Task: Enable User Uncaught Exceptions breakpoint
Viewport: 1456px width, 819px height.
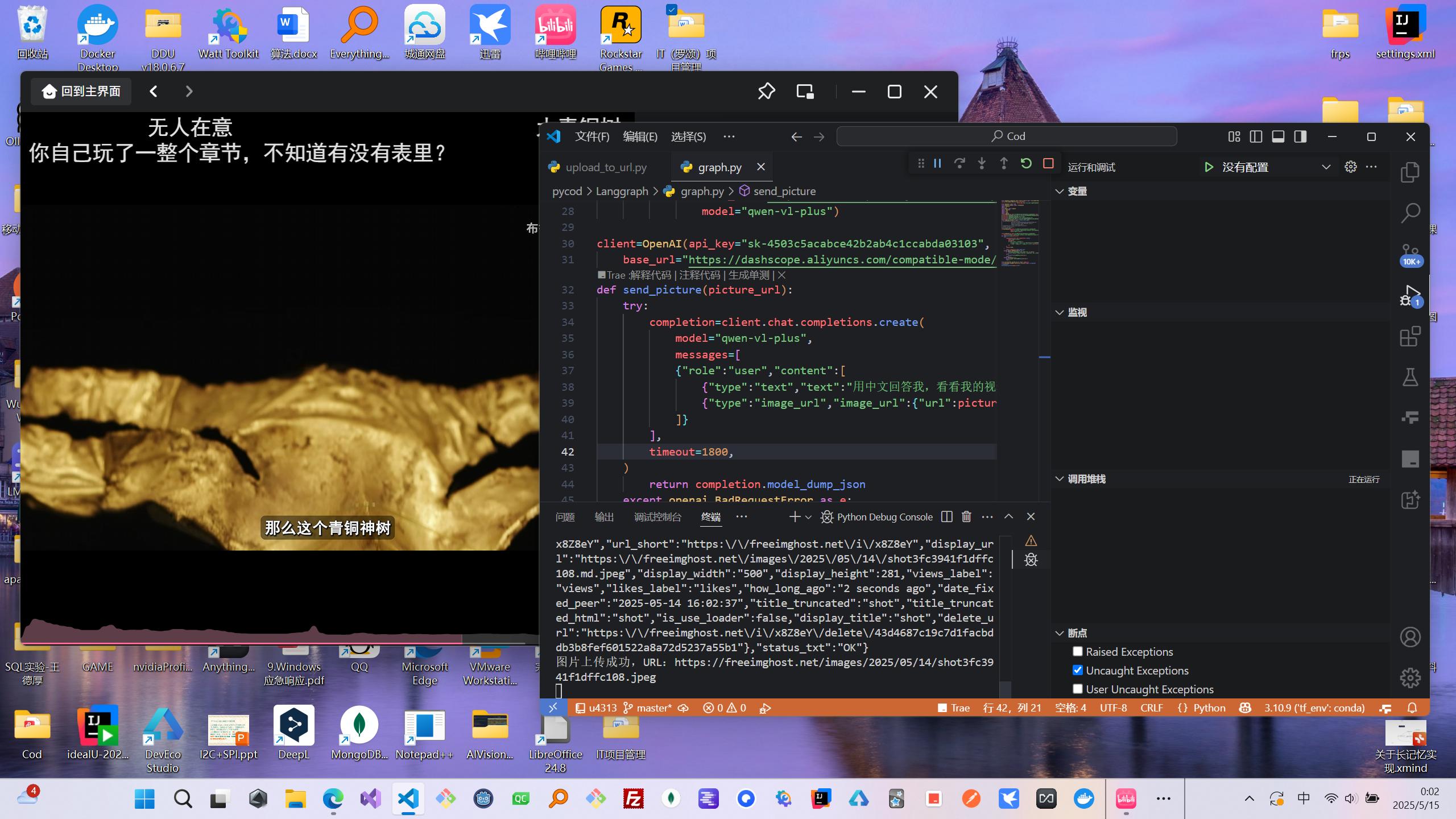Action: pos(1078,689)
